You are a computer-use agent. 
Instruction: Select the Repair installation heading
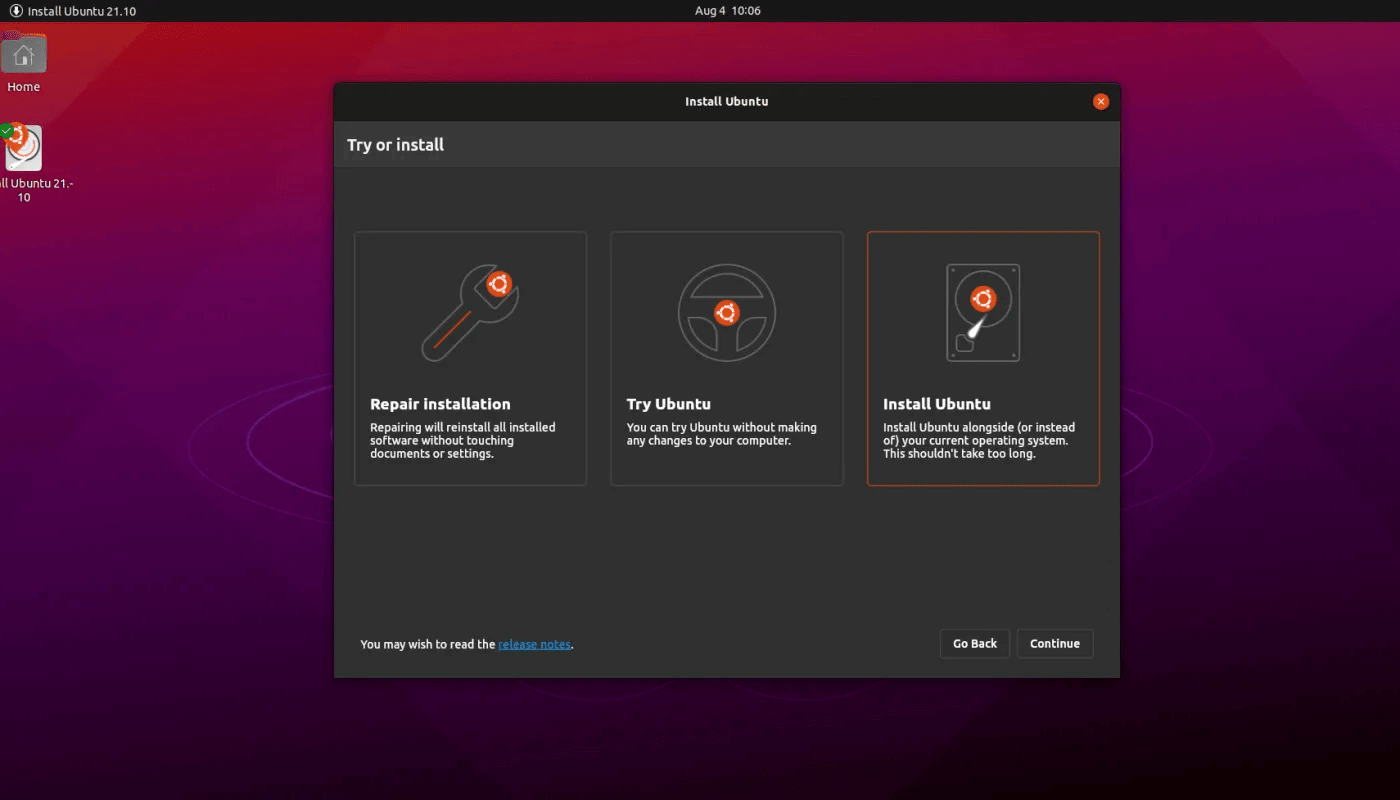[x=440, y=404]
